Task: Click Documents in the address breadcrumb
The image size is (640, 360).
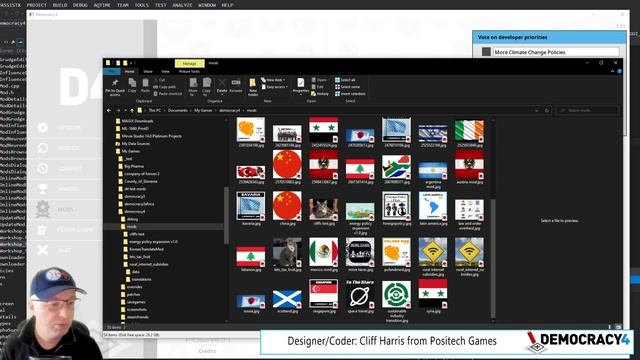Action: click(178, 111)
